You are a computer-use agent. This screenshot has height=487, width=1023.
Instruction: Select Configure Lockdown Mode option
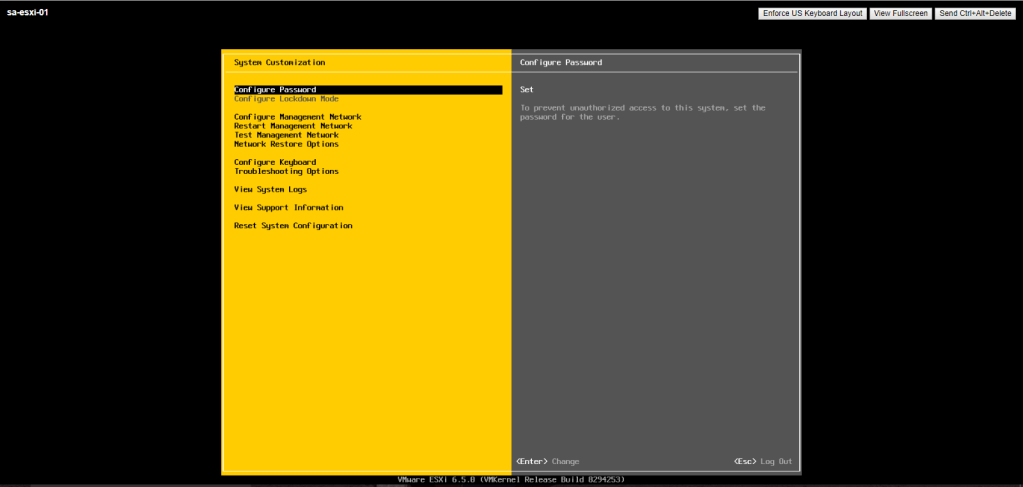286,99
